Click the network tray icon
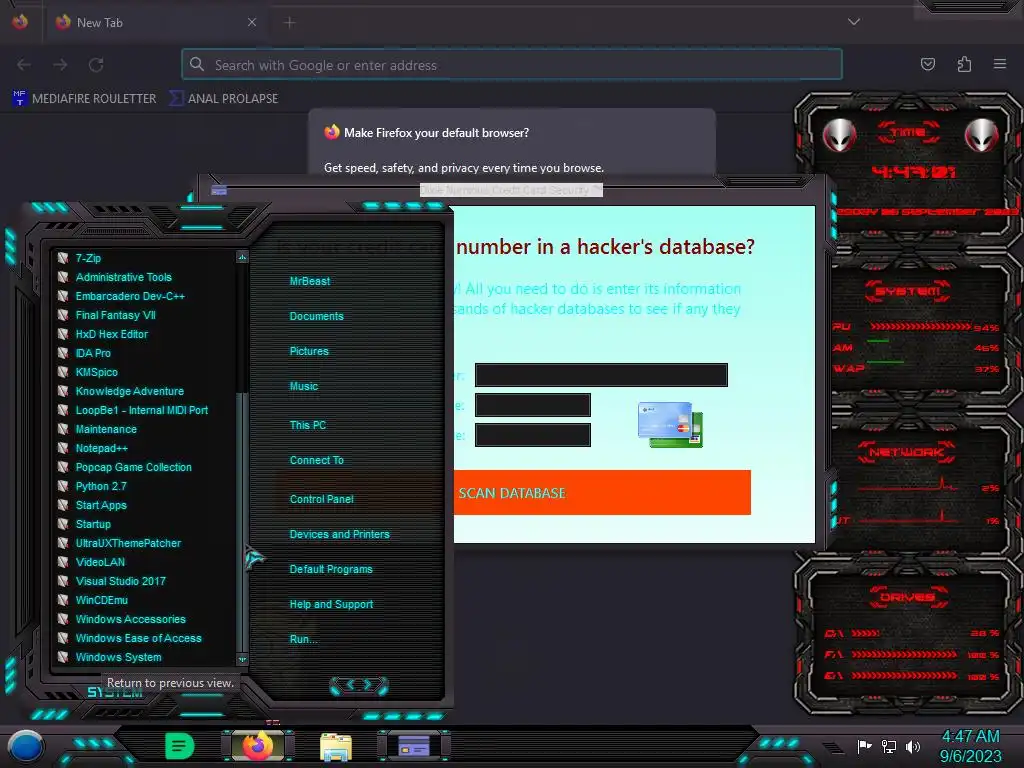 [888, 746]
